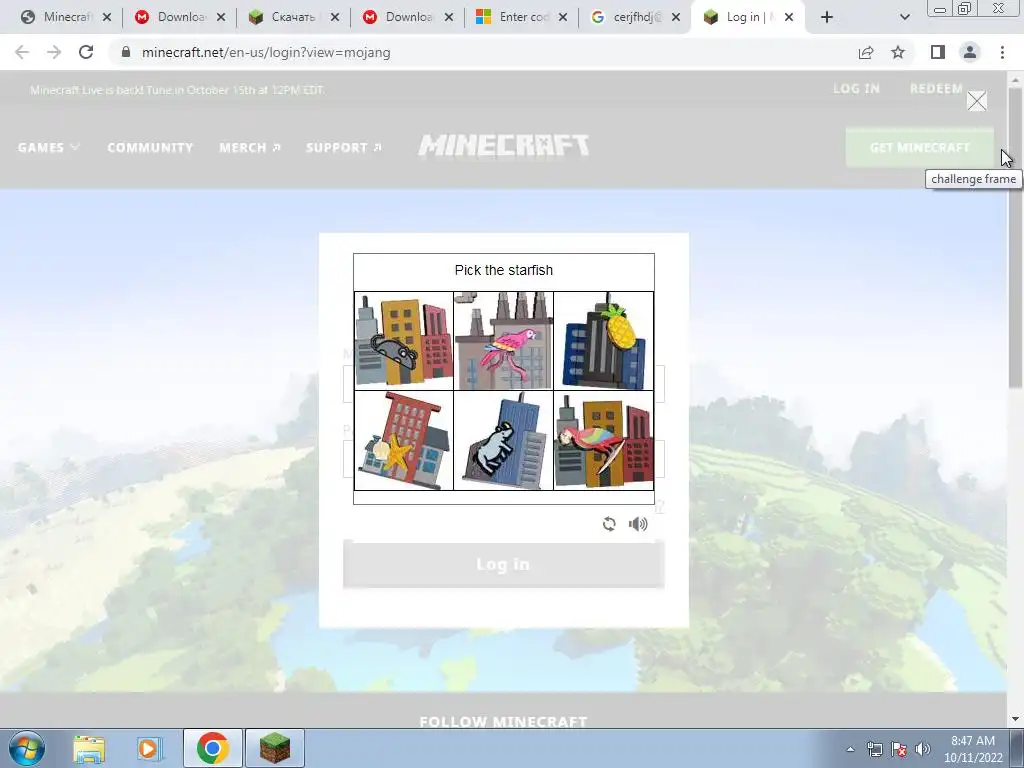Click the Minecraft Live announcement banner
Viewport: 1024px width, 768px height.
click(177, 90)
